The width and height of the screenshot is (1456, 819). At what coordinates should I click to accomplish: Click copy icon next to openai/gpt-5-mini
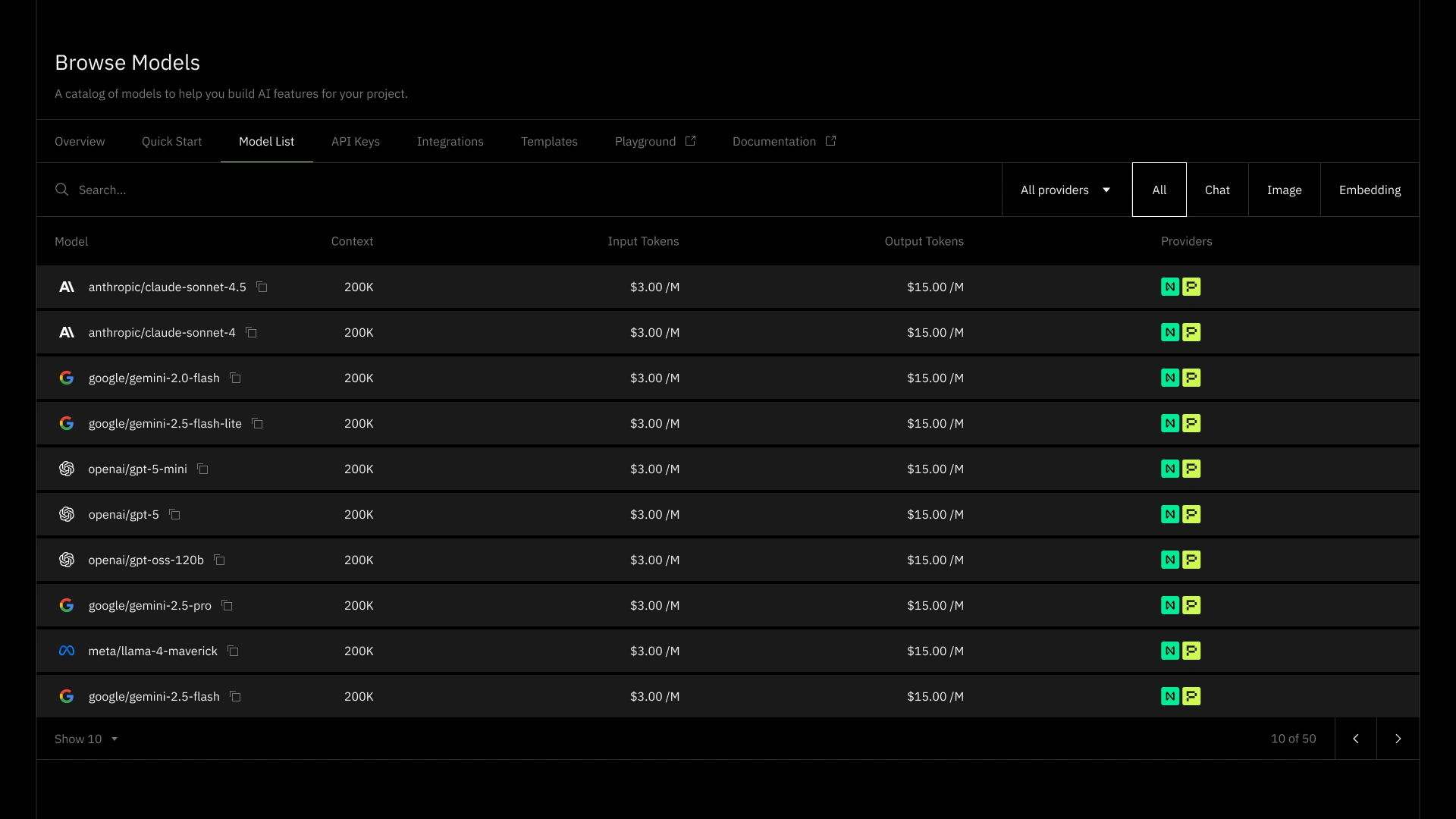[202, 469]
